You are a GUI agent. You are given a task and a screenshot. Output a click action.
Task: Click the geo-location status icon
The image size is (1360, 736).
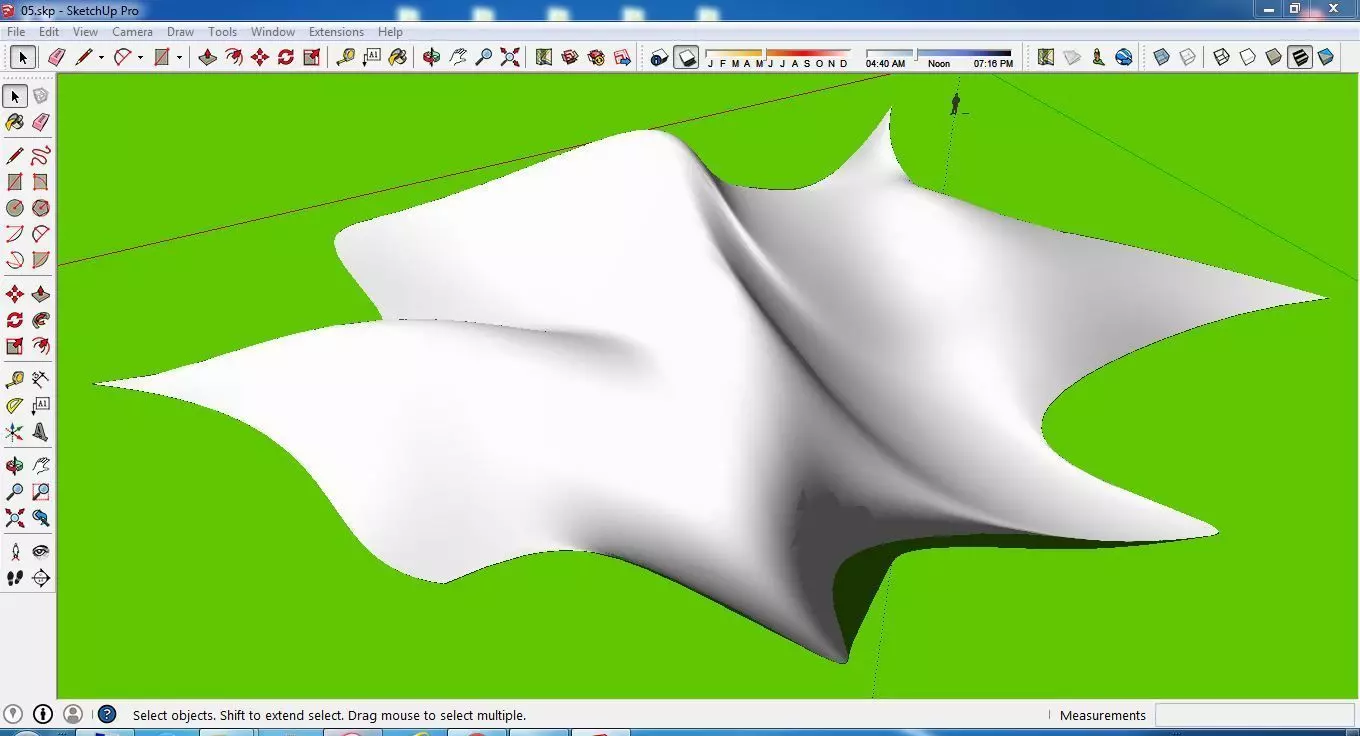(13, 714)
